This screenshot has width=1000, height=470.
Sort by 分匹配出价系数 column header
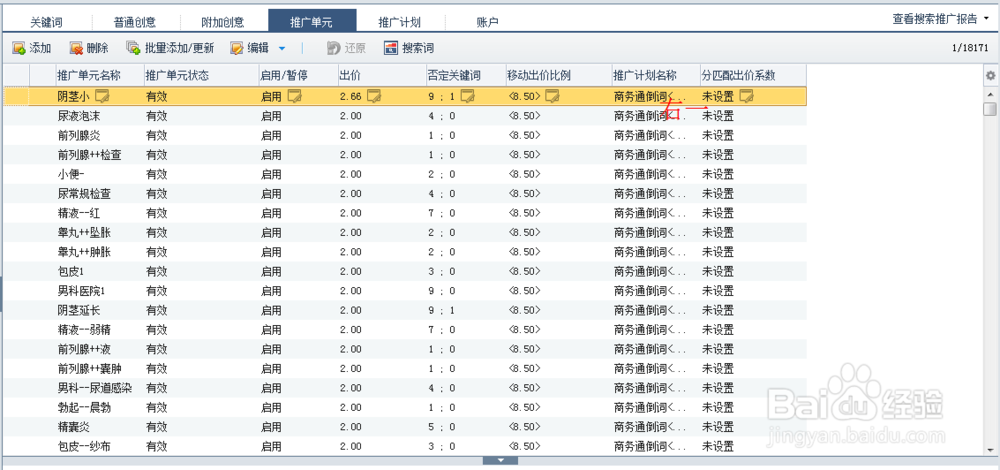point(753,75)
